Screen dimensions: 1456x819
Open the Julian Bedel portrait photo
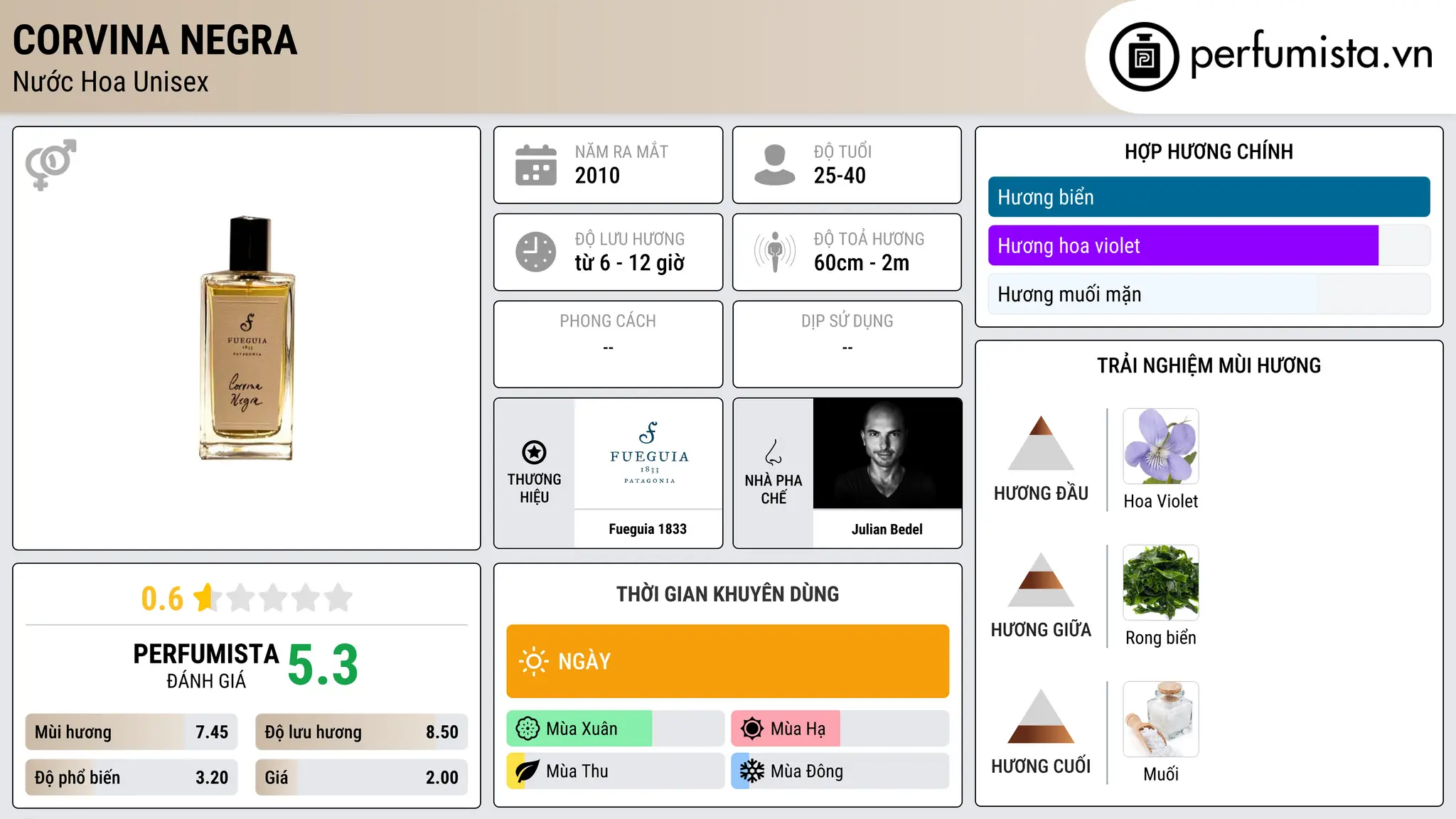pyautogui.click(x=887, y=453)
